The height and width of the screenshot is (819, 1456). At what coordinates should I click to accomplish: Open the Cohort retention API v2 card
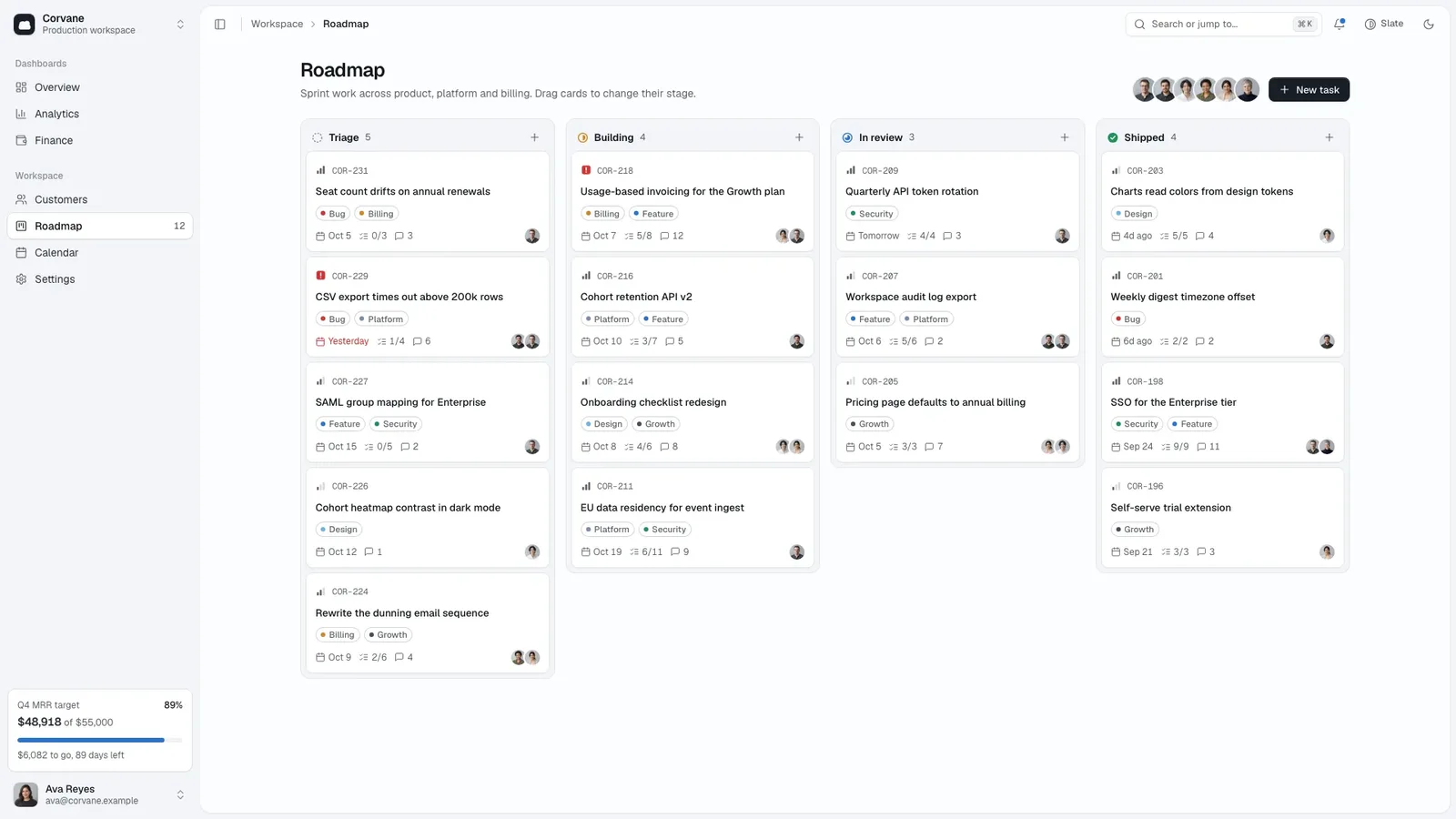tap(693, 307)
